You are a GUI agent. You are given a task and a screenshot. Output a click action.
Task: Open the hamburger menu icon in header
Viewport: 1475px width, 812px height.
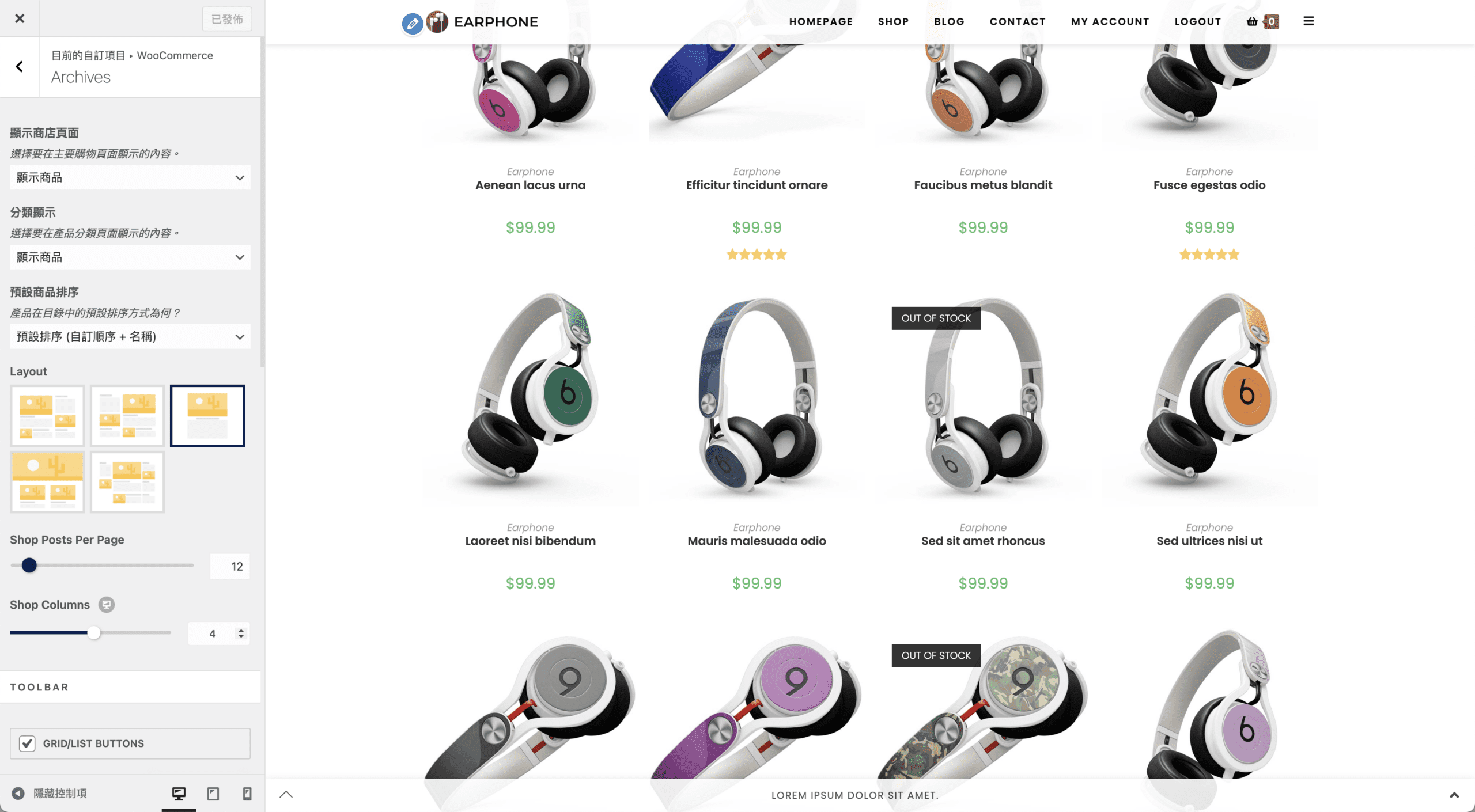tap(1308, 21)
